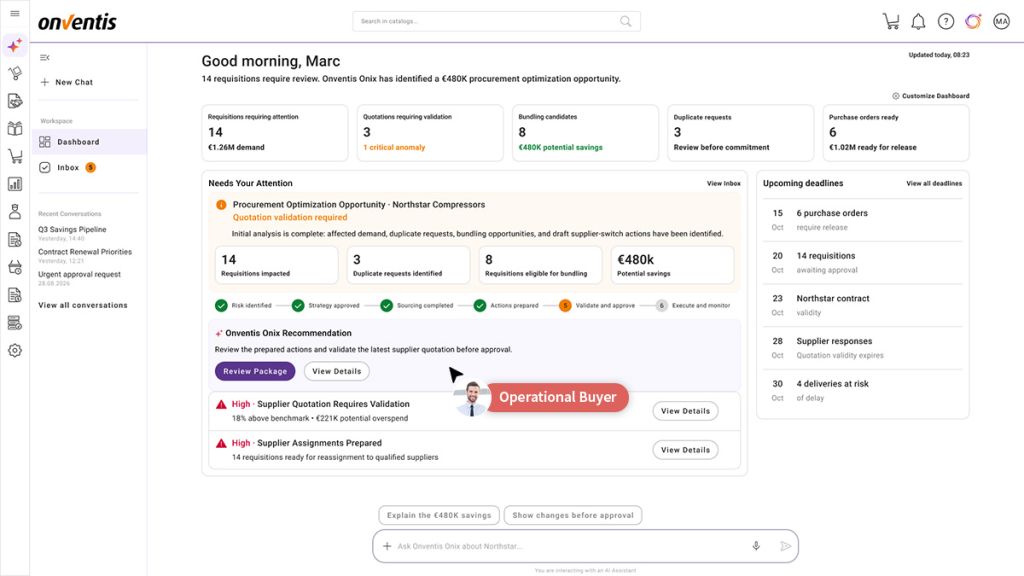Select Dashboard in Workspace menu
The image size is (1024, 576).
(x=89, y=142)
